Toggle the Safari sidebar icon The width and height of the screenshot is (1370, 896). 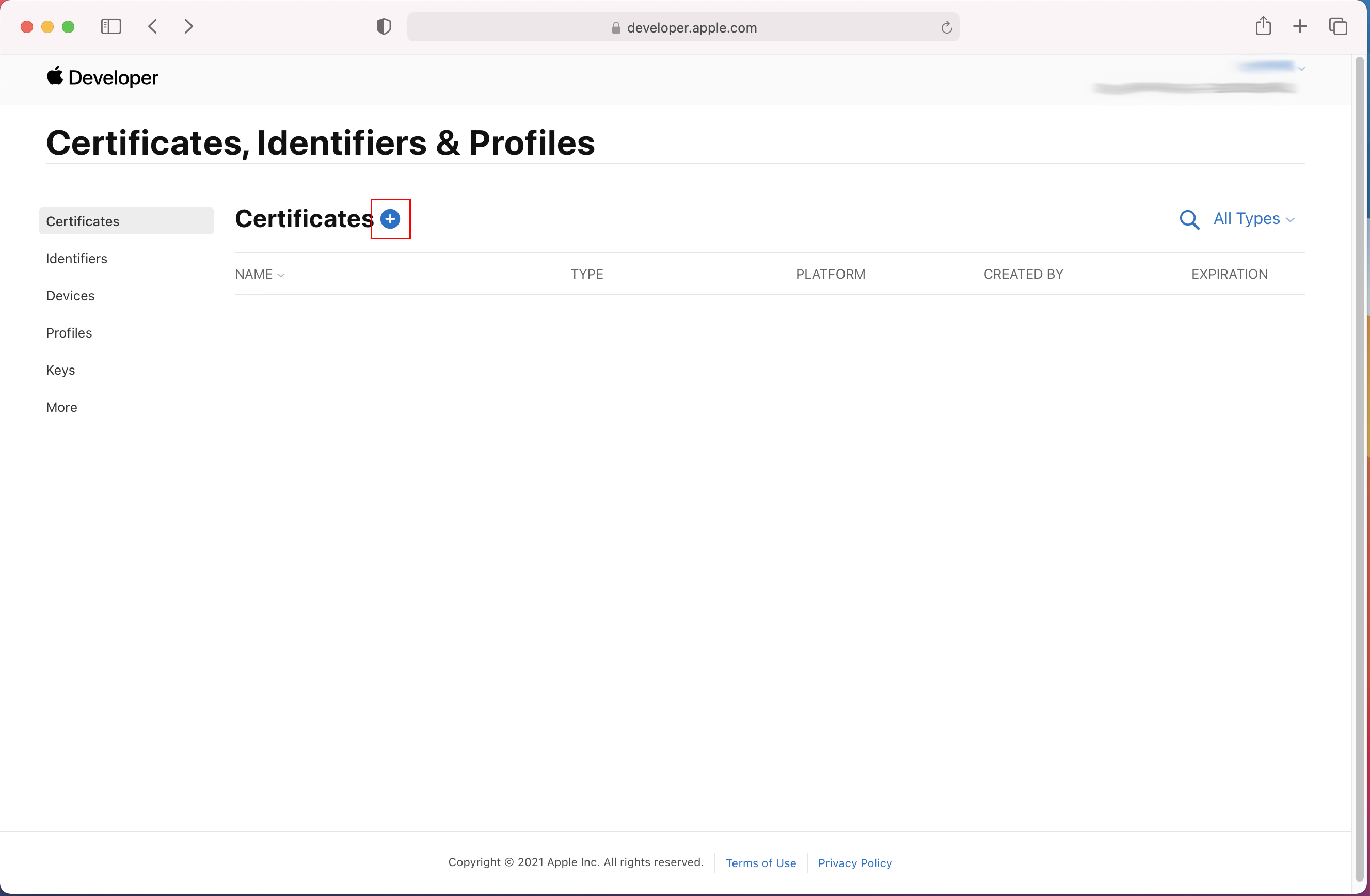[110, 26]
